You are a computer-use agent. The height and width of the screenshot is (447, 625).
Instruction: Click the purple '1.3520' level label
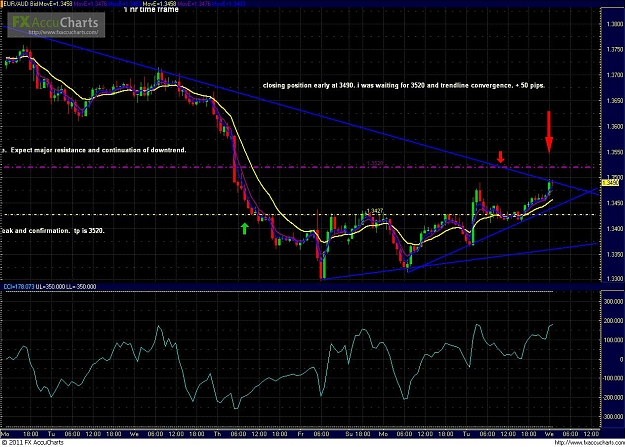coord(375,163)
